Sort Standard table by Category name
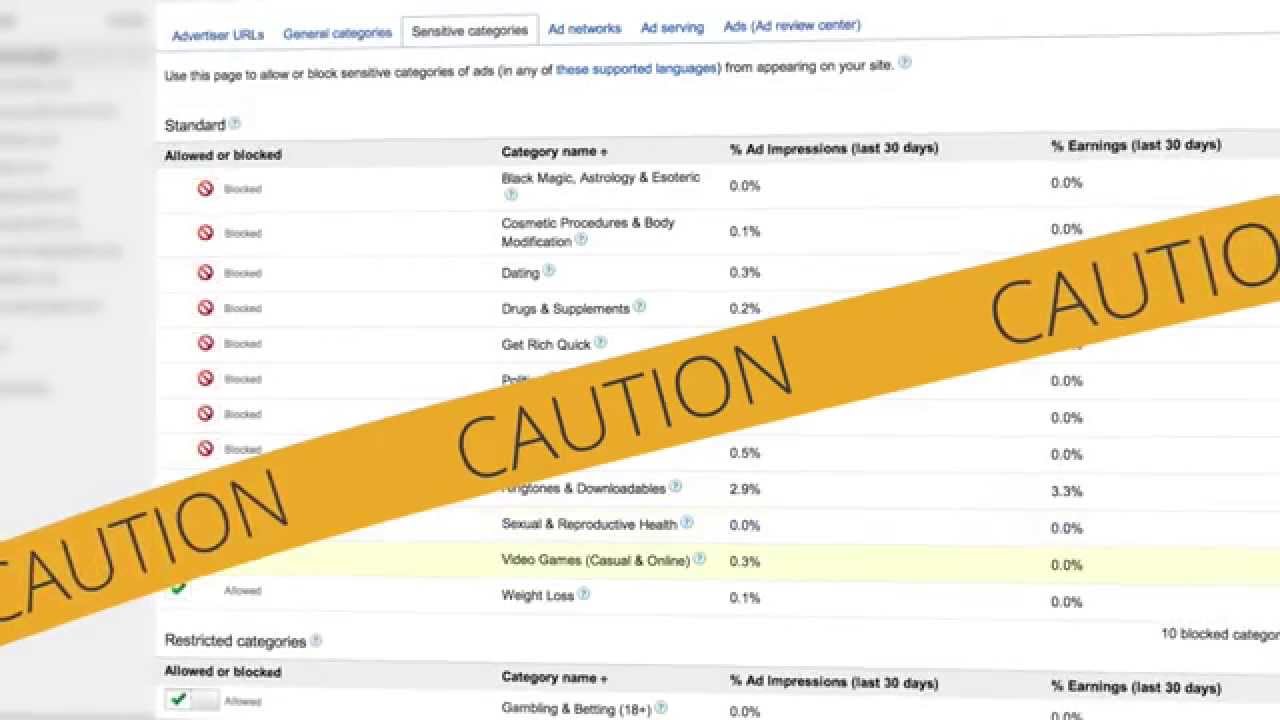This screenshot has height=720, width=1280. coord(554,152)
